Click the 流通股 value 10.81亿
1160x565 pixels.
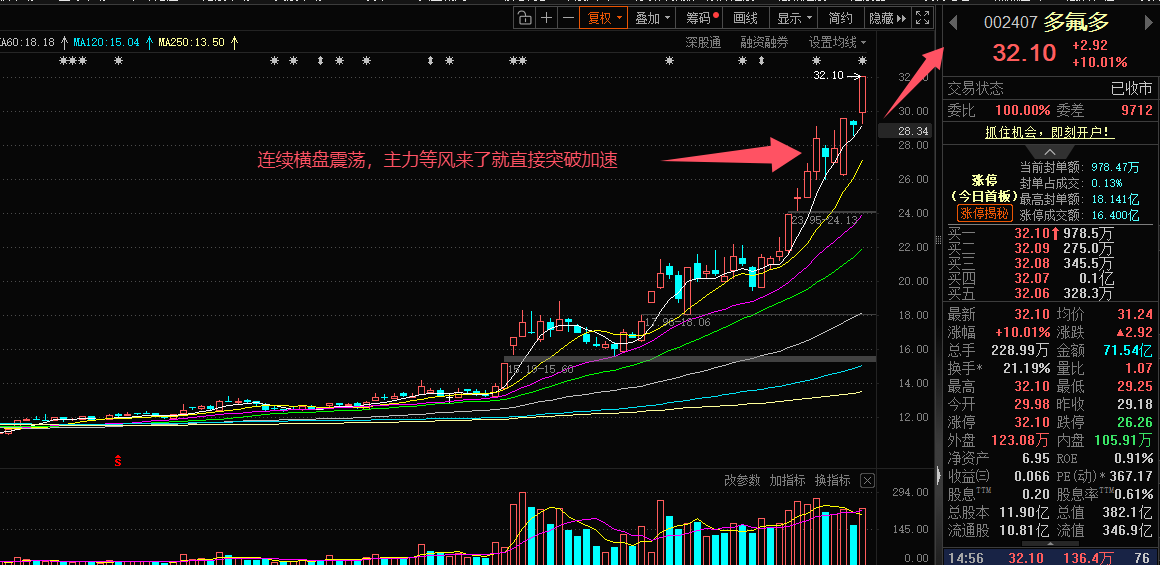tap(1022, 530)
